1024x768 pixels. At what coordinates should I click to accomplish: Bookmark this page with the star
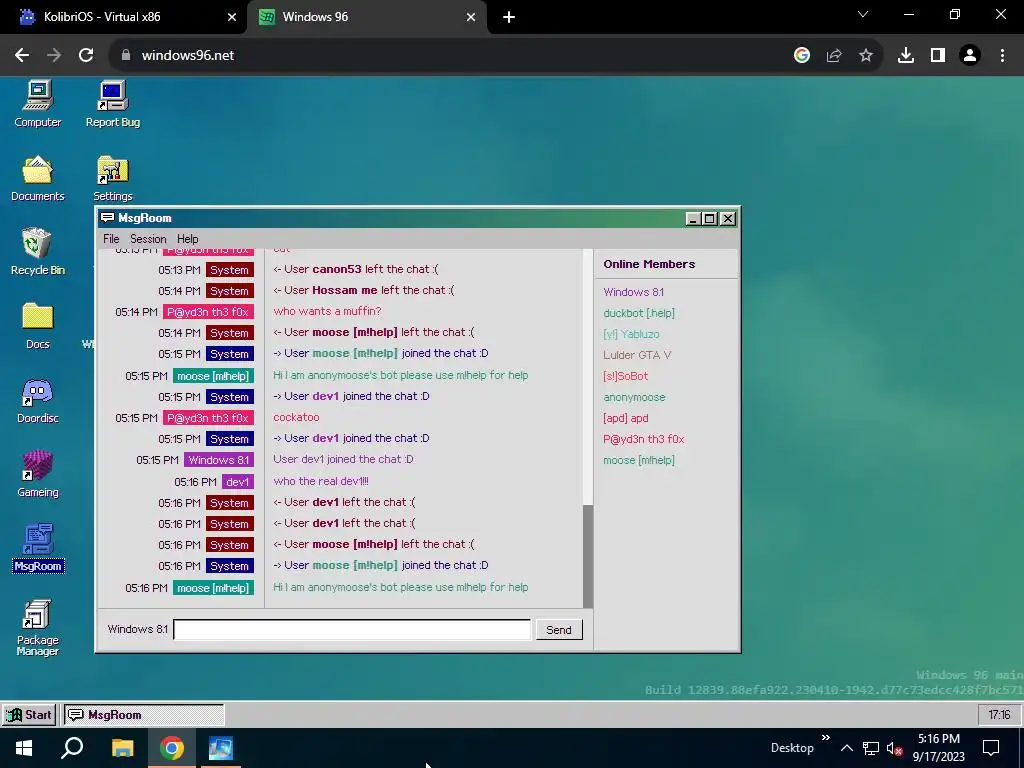[x=866, y=55]
